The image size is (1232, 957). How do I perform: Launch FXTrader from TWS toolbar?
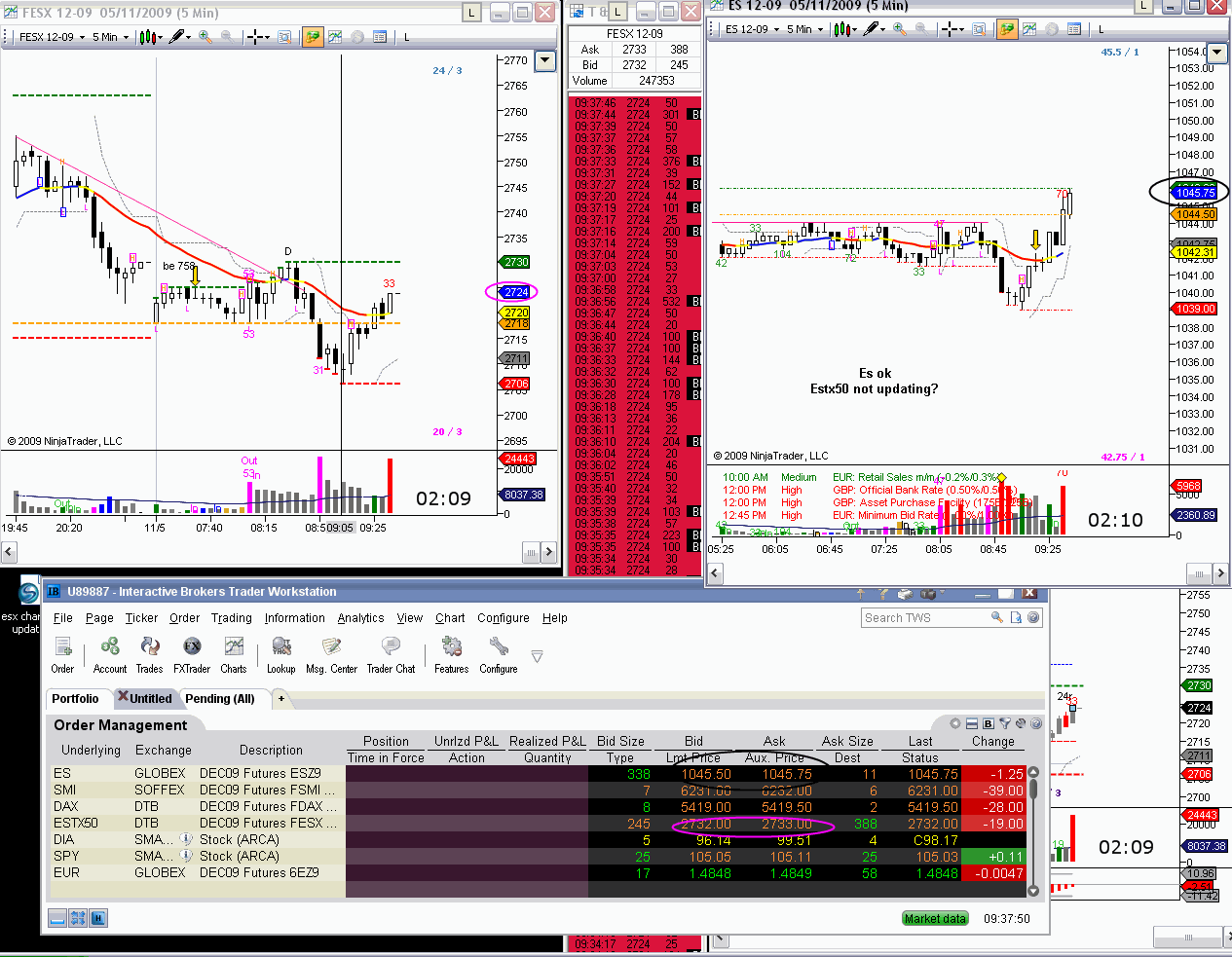pos(192,654)
